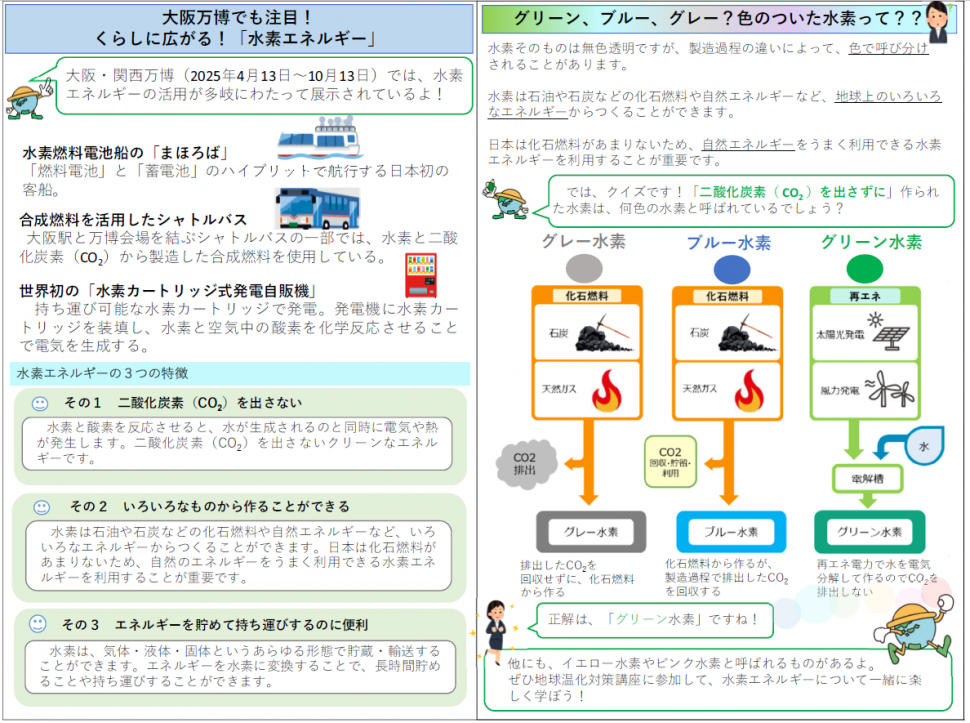Click the smiley face beside その3
This screenshot has height=723, width=970.
pos(38,624)
